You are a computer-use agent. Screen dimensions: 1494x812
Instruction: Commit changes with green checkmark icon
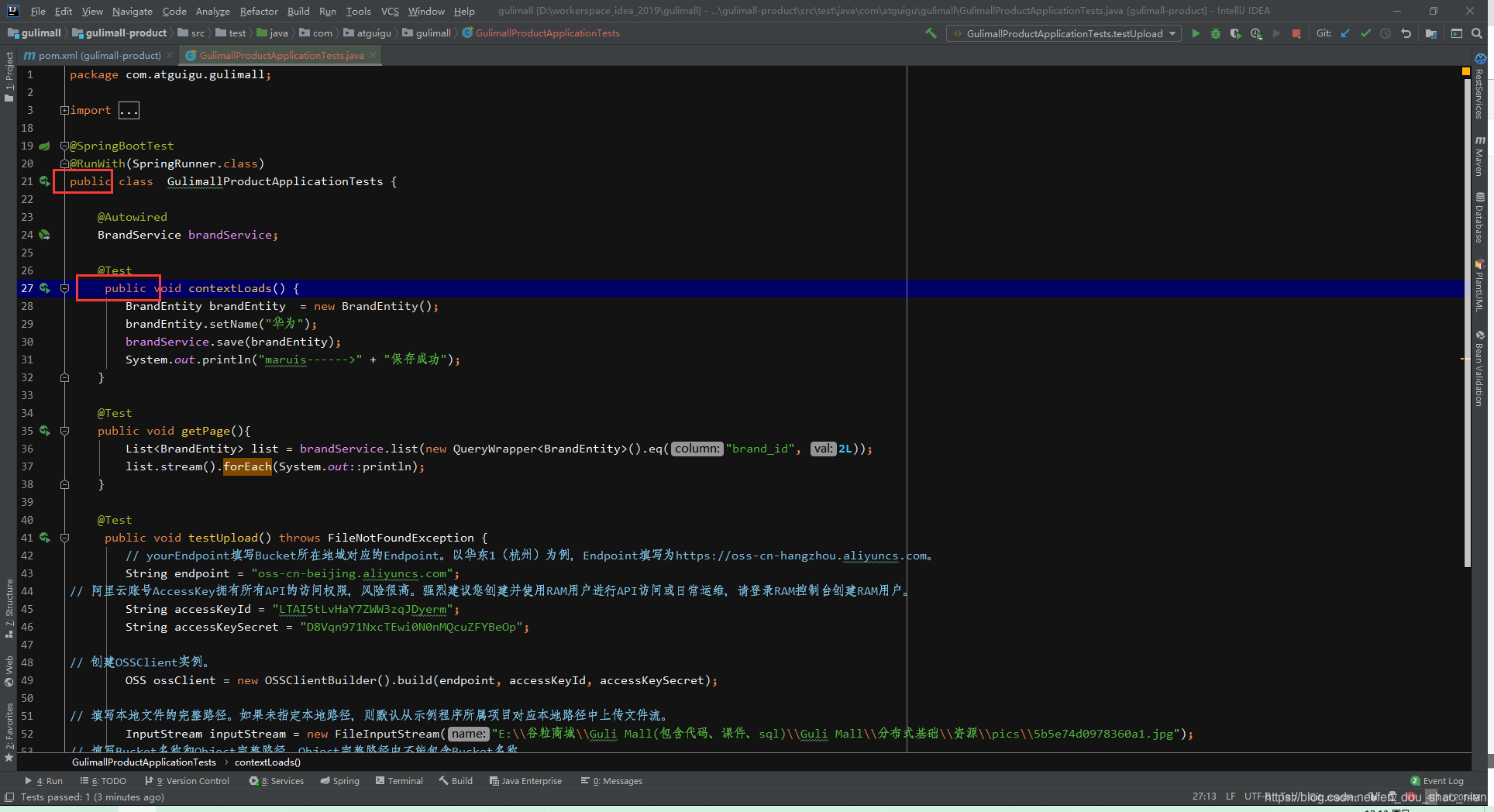click(x=1365, y=33)
